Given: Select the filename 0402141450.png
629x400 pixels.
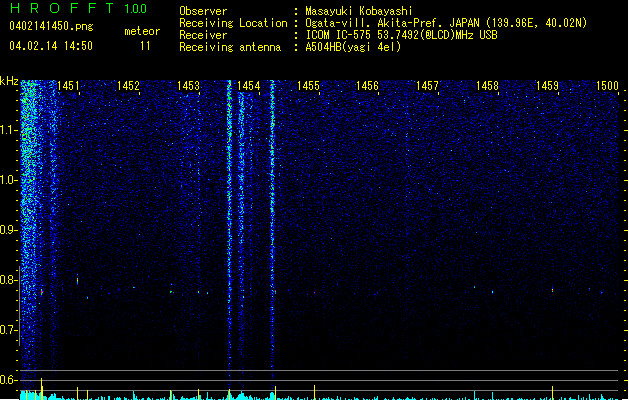Looking at the screenshot, I should [51, 26].
